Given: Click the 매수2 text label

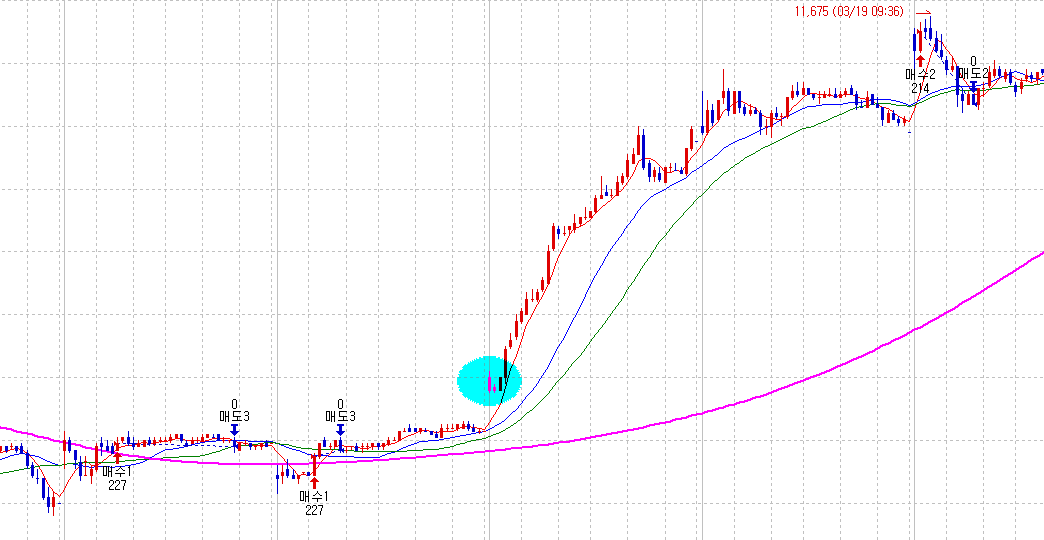Looking at the screenshot, I should 920,74.
